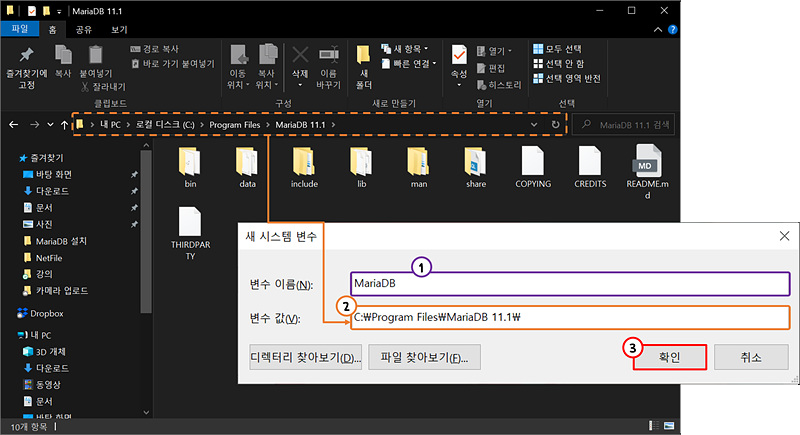Screen dimensions: 800x435
Task: Click Cut (잘라내기) in clipboard group
Action: (x=103, y=87)
